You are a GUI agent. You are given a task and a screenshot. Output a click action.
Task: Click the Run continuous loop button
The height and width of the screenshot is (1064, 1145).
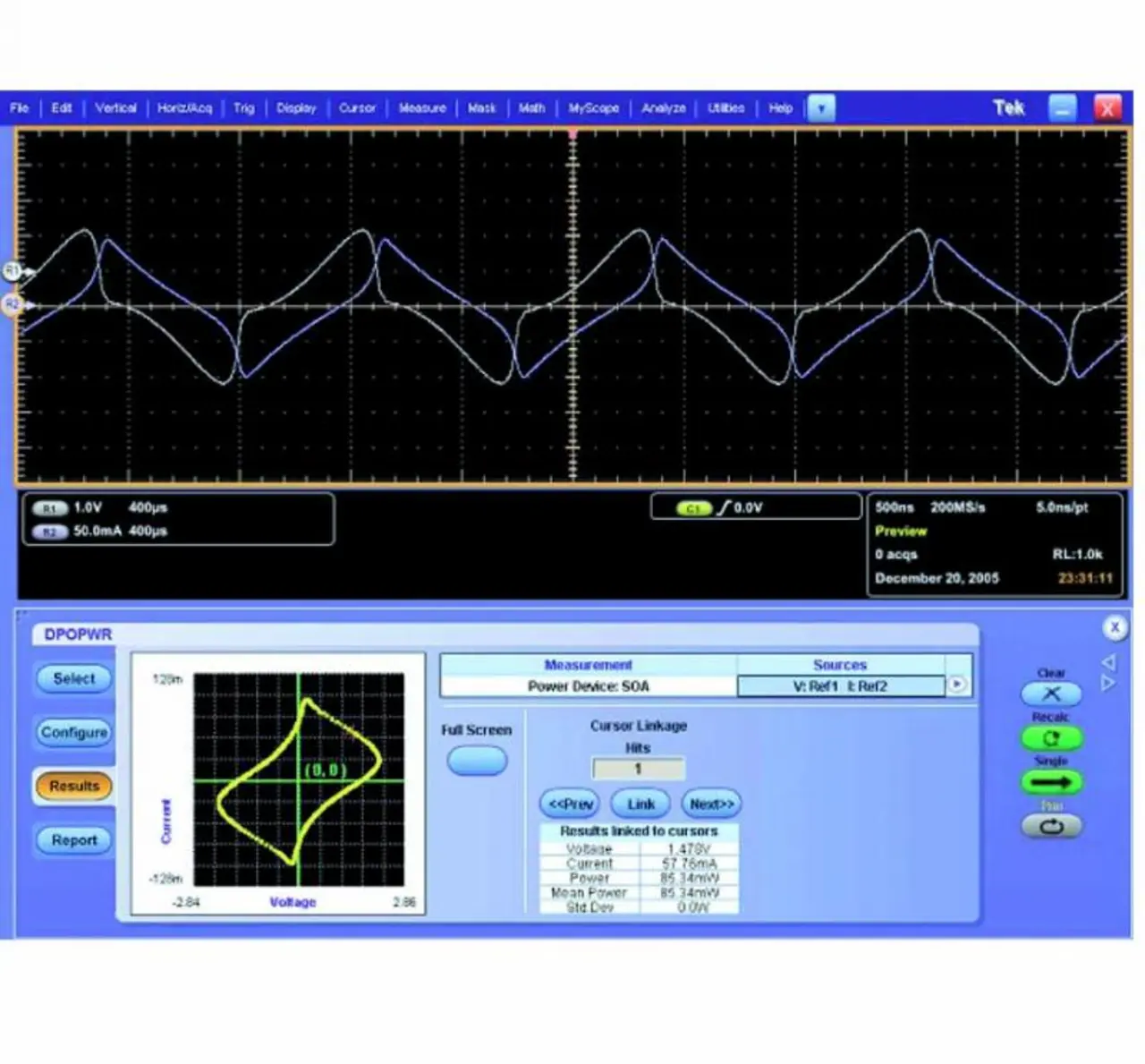pyautogui.click(x=1051, y=826)
